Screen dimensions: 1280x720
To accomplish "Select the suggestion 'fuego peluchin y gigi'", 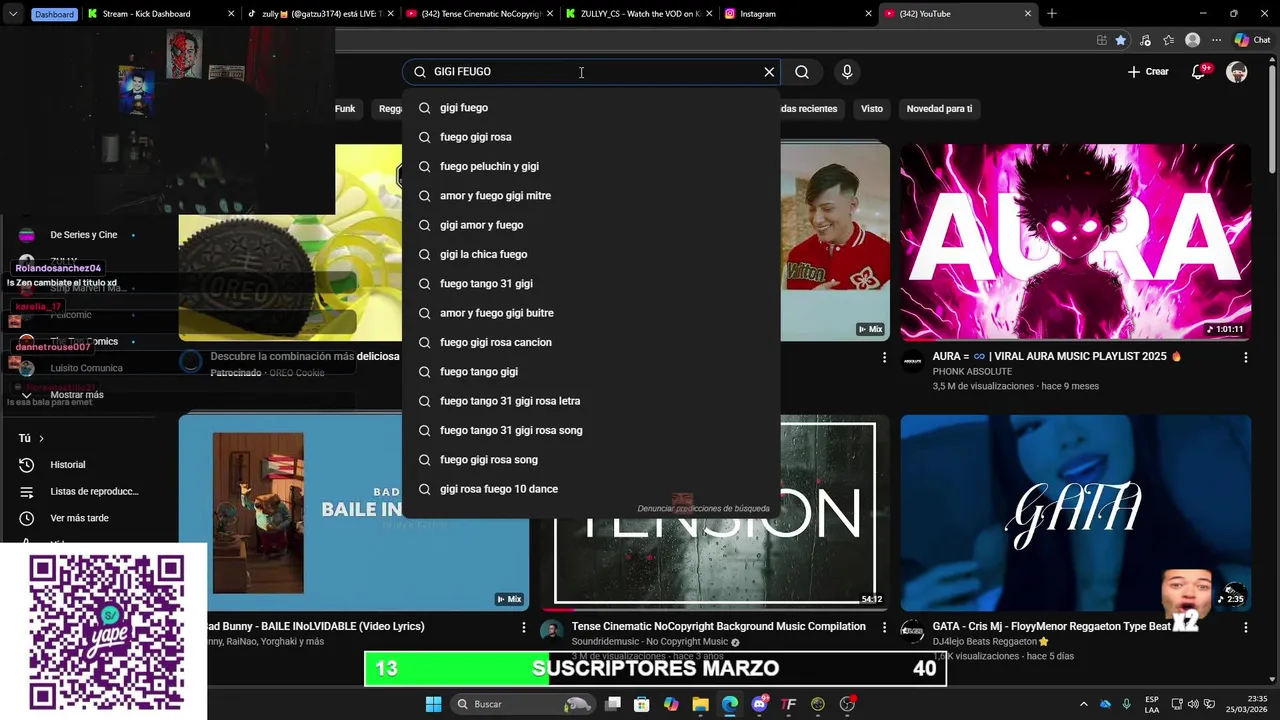I will pyautogui.click(x=591, y=166).
